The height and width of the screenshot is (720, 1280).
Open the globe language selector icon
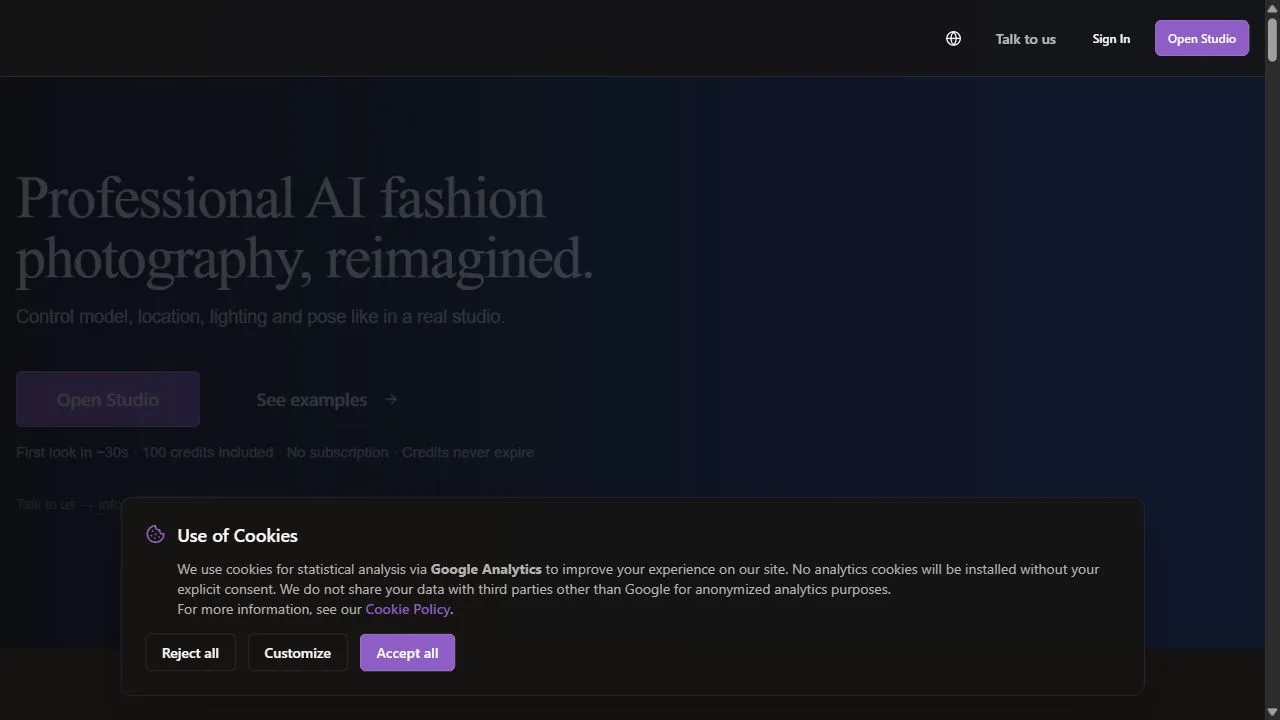point(953,39)
